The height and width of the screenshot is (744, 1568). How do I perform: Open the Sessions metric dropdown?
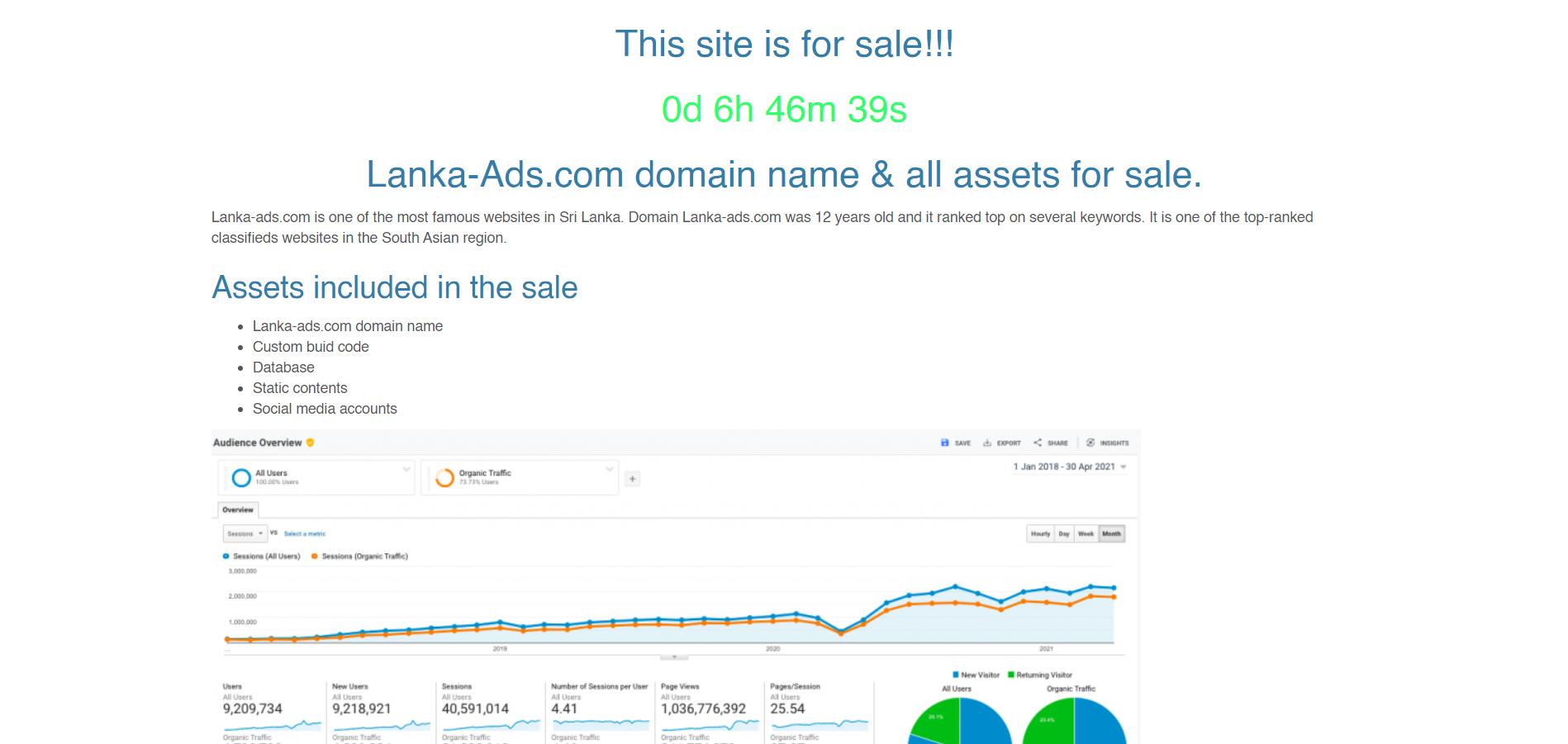point(245,533)
